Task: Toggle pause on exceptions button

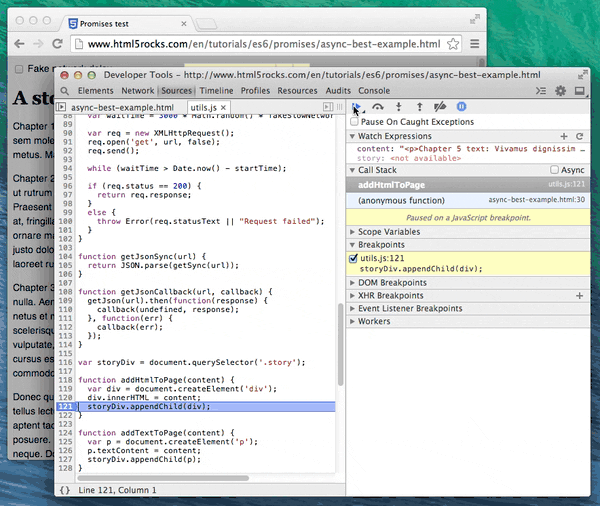Action: coord(461,106)
